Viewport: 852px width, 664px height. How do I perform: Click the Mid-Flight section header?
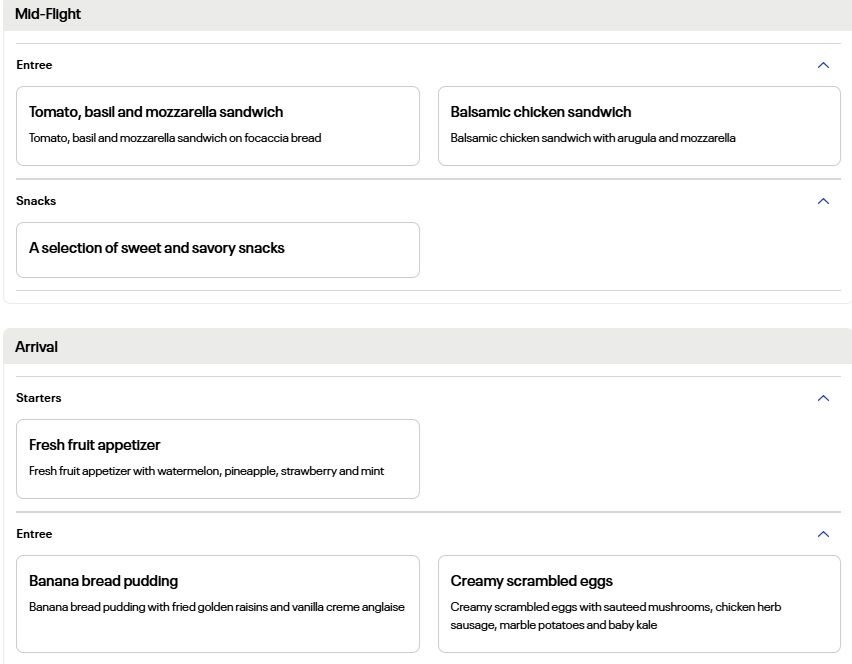tap(48, 15)
